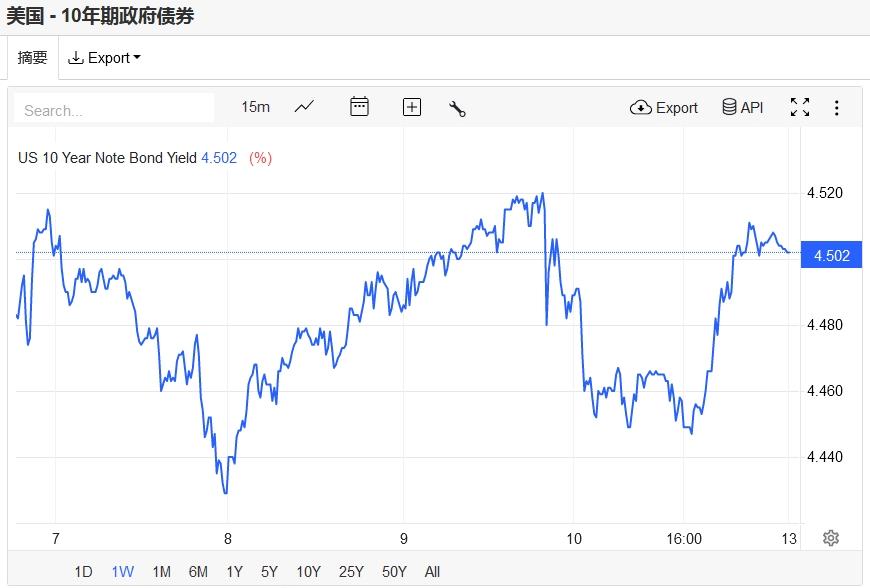Open the three-dot more options menu

click(x=837, y=107)
